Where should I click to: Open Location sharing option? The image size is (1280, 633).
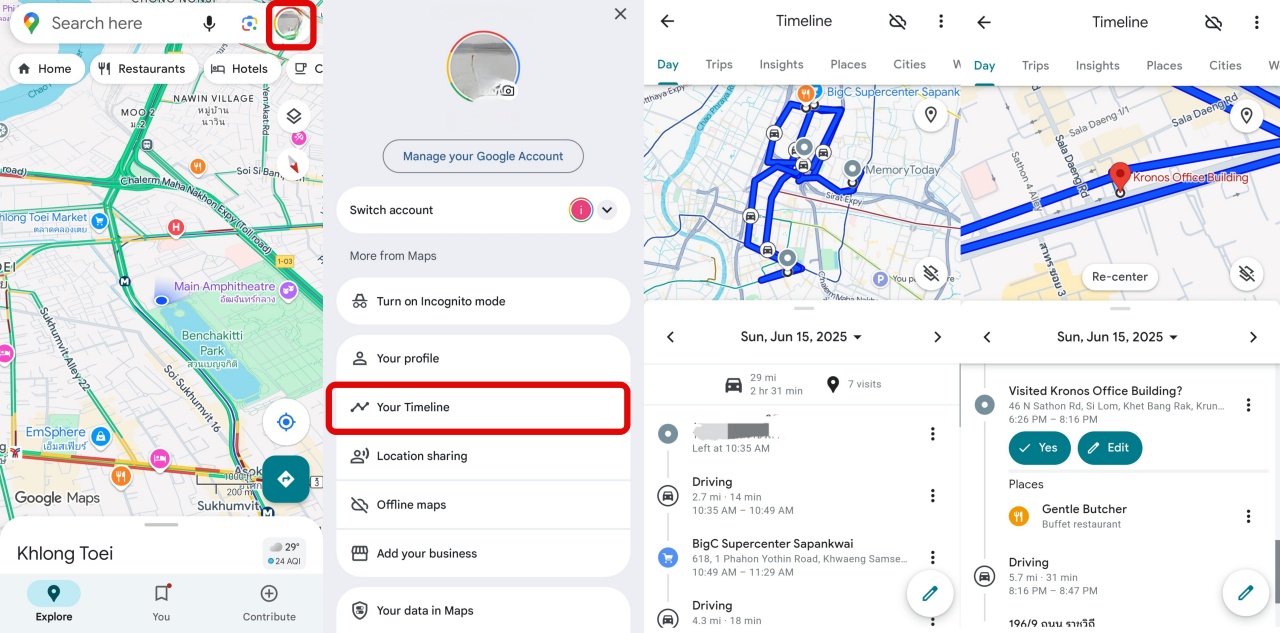[x=483, y=456]
